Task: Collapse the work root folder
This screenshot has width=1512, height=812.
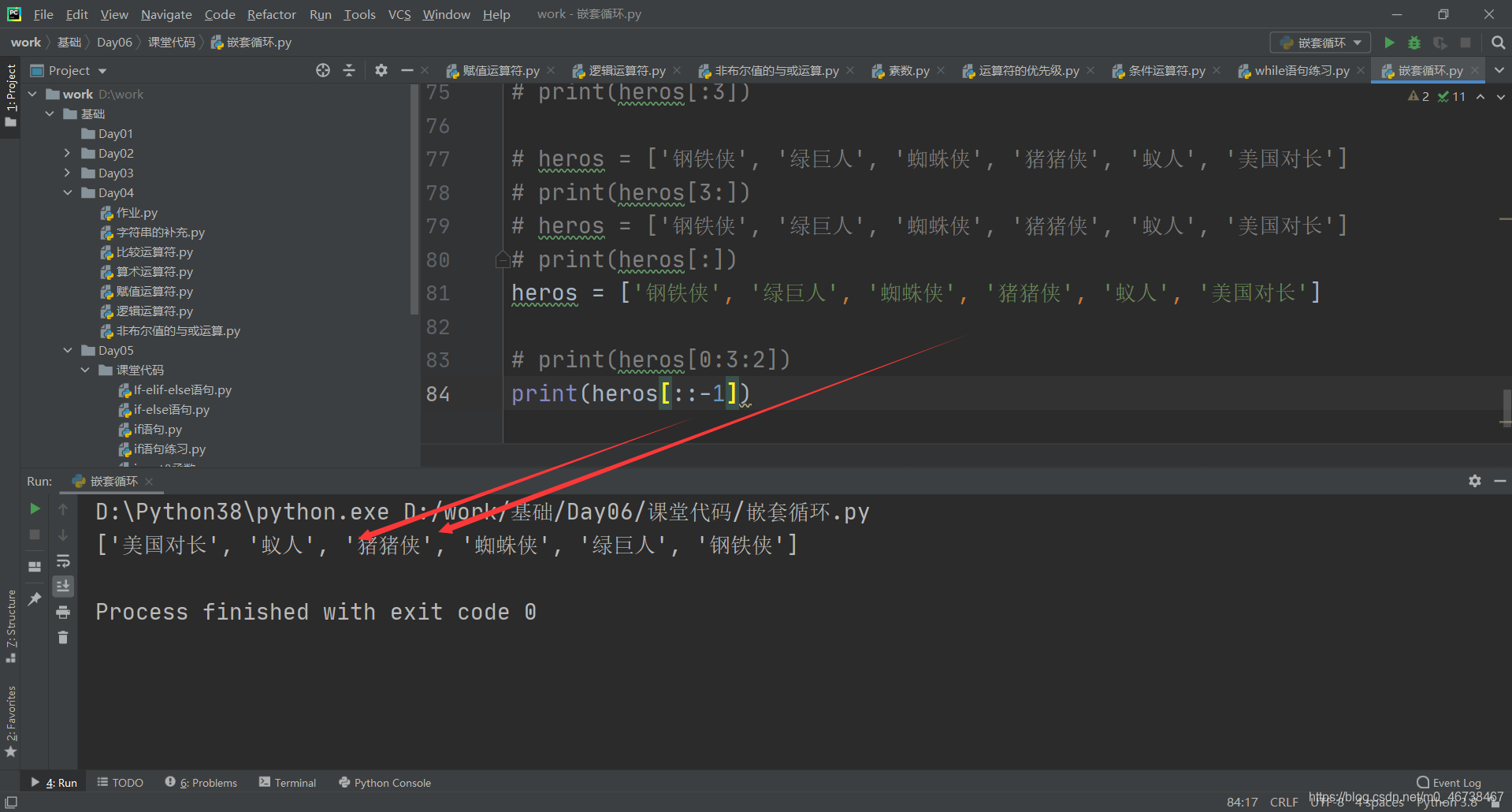Action: click(32, 94)
